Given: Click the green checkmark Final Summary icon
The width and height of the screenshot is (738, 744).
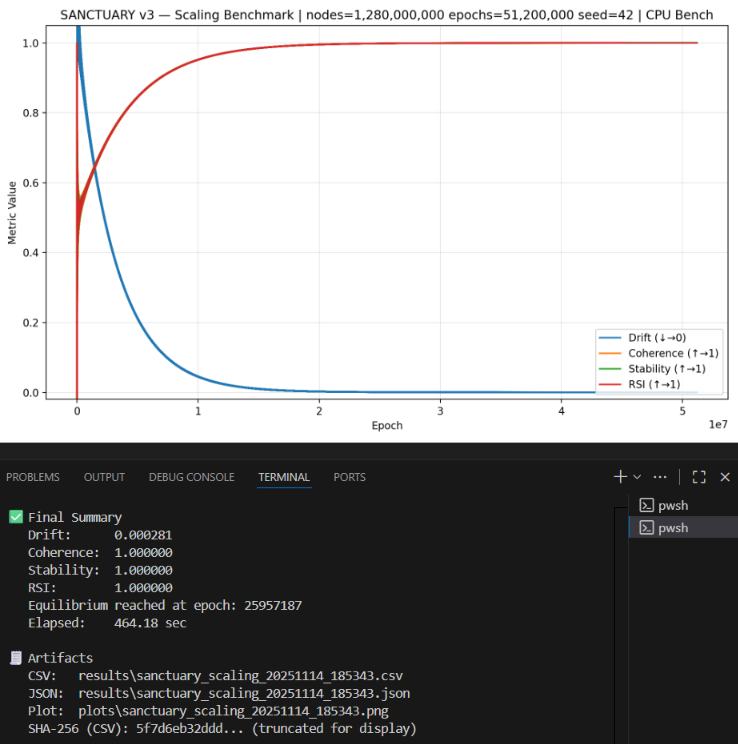Looking at the screenshot, I should tap(16, 517).
